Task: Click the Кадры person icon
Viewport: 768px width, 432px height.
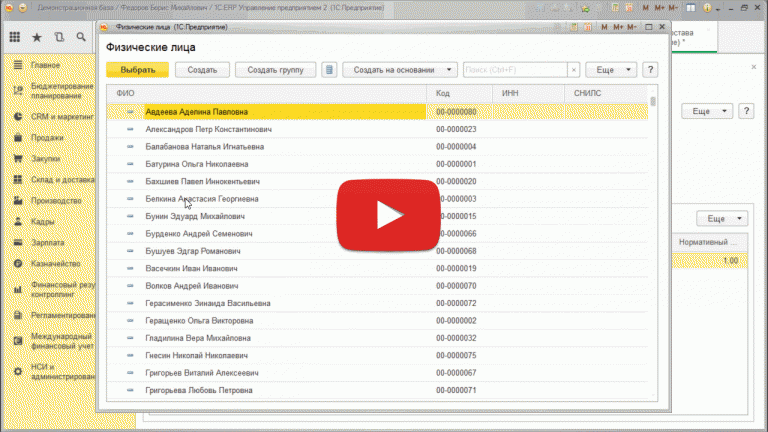Action: tap(18, 221)
